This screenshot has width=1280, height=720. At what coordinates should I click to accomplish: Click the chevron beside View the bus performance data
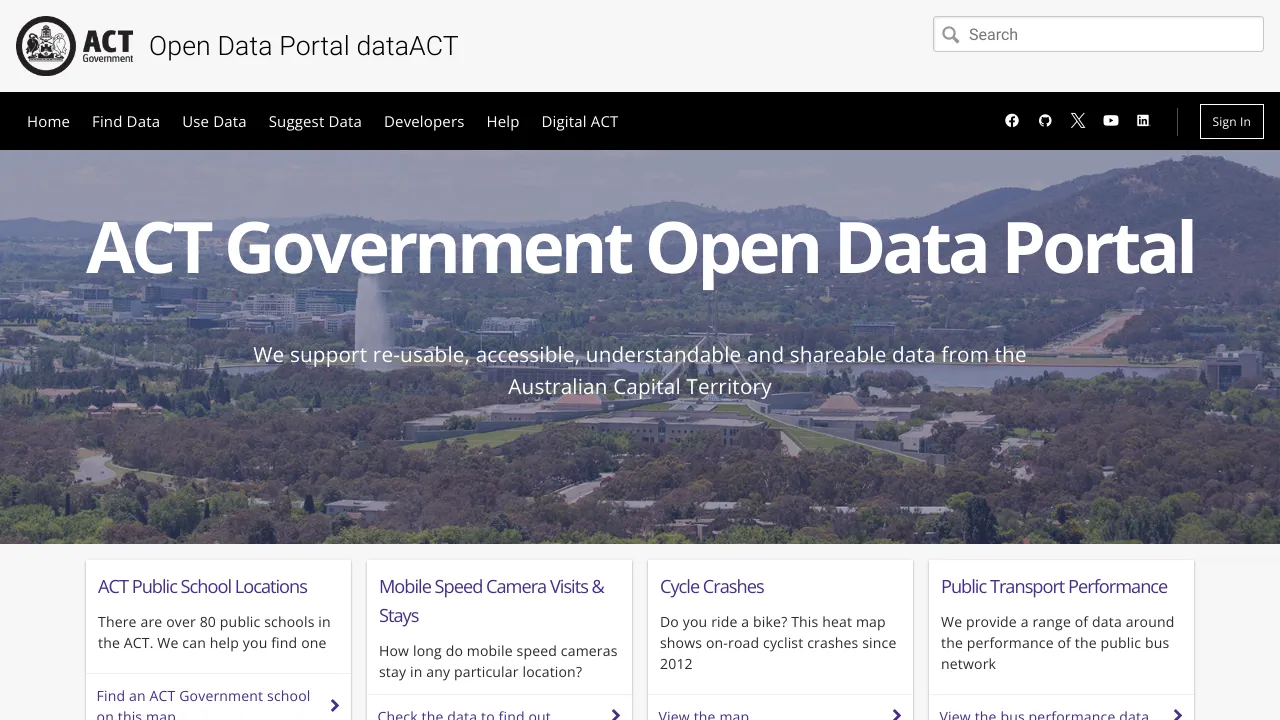(x=1178, y=715)
